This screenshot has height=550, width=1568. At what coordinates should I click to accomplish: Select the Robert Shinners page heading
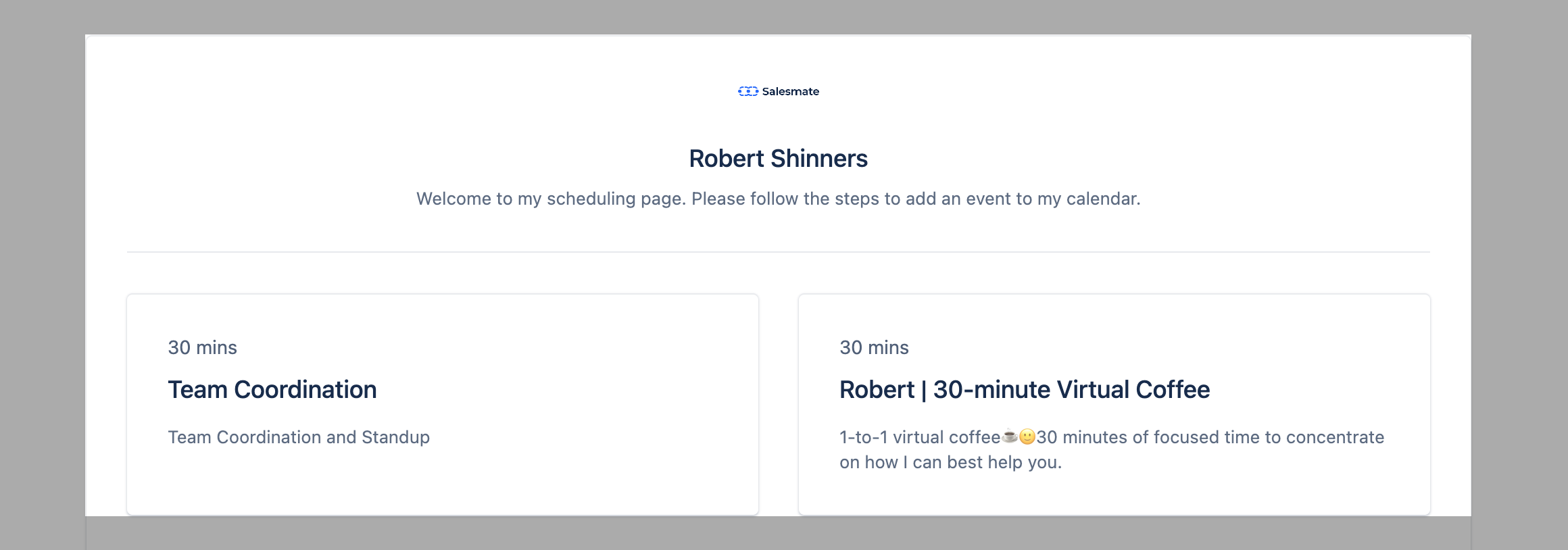(x=778, y=158)
